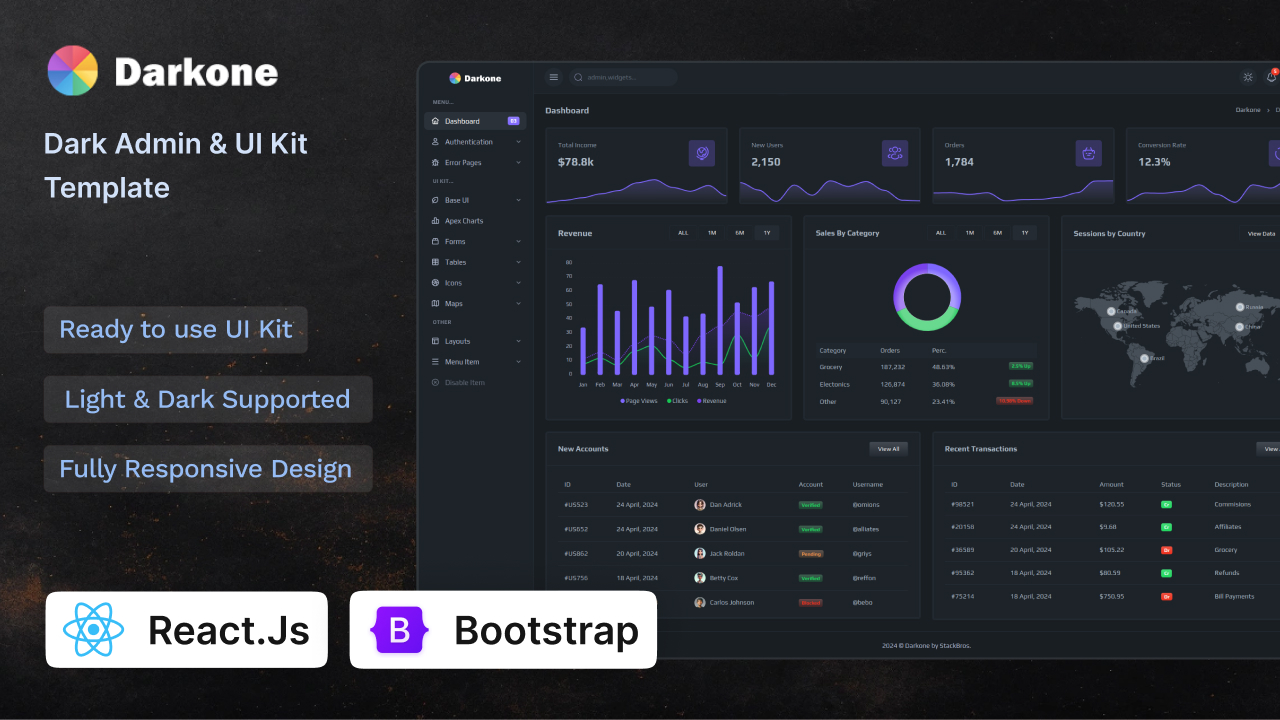Expand the Maps submenu chevron
The width and height of the screenshot is (1280, 720).
click(x=518, y=303)
